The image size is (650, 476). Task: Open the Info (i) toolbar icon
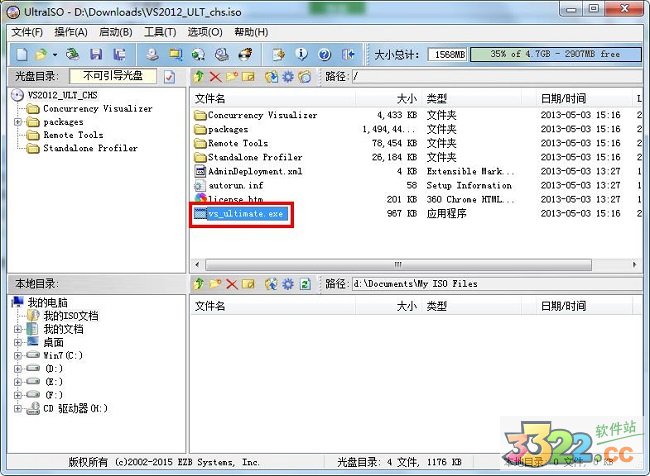(301, 54)
